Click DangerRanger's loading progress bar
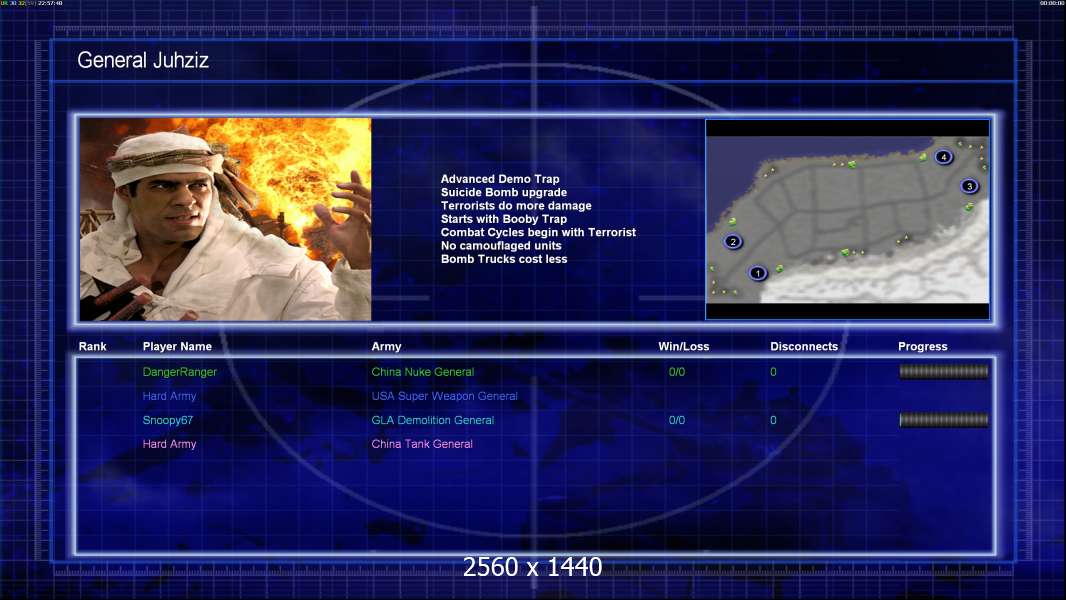The height and width of the screenshot is (600, 1066). (x=944, y=371)
